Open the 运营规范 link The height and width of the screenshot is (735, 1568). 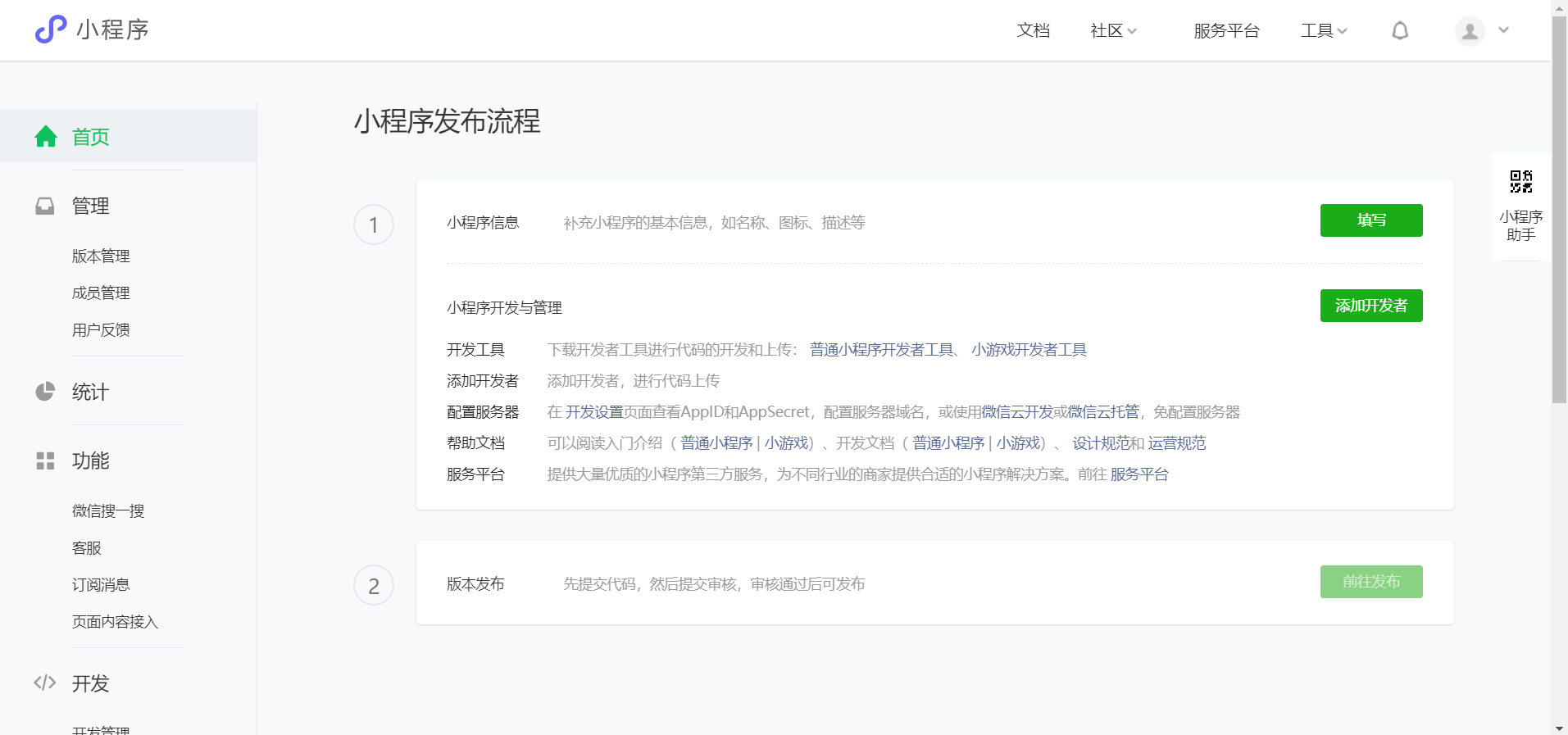[1177, 443]
